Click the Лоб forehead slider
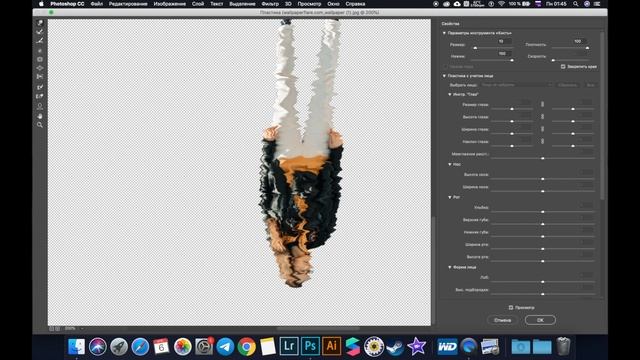This screenshot has width=640, height=360. click(x=543, y=282)
